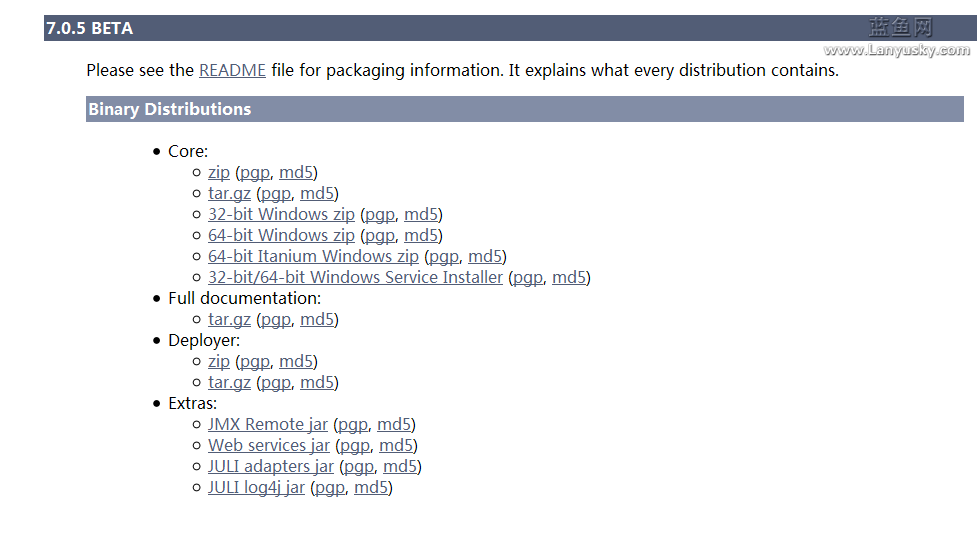Open the JMX Remote jar link
This screenshot has height=540, width=977.
(268, 424)
